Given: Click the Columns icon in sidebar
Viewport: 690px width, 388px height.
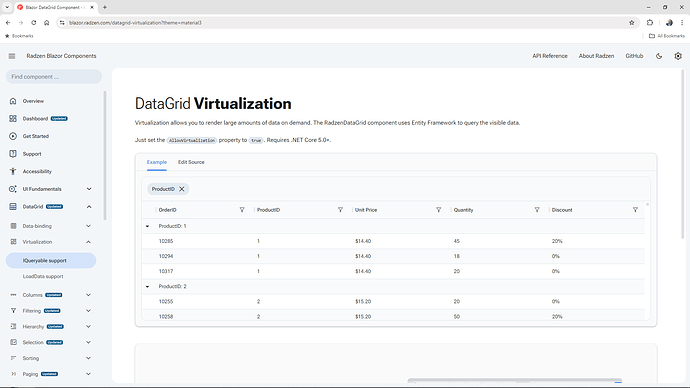Looking at the screenshot, I should coord(13,295).
